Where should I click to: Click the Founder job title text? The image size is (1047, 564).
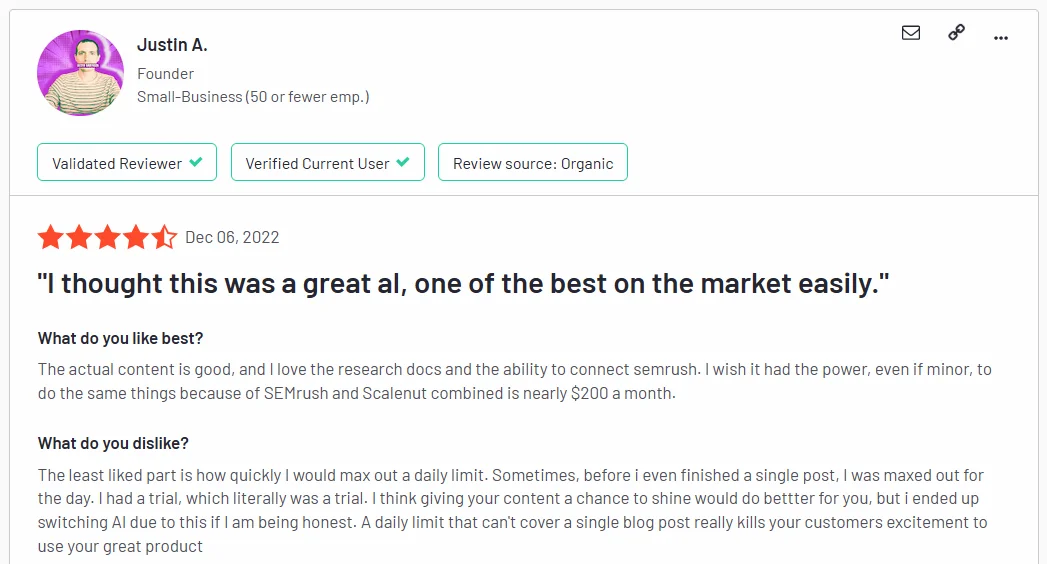(x=166, y=74)
